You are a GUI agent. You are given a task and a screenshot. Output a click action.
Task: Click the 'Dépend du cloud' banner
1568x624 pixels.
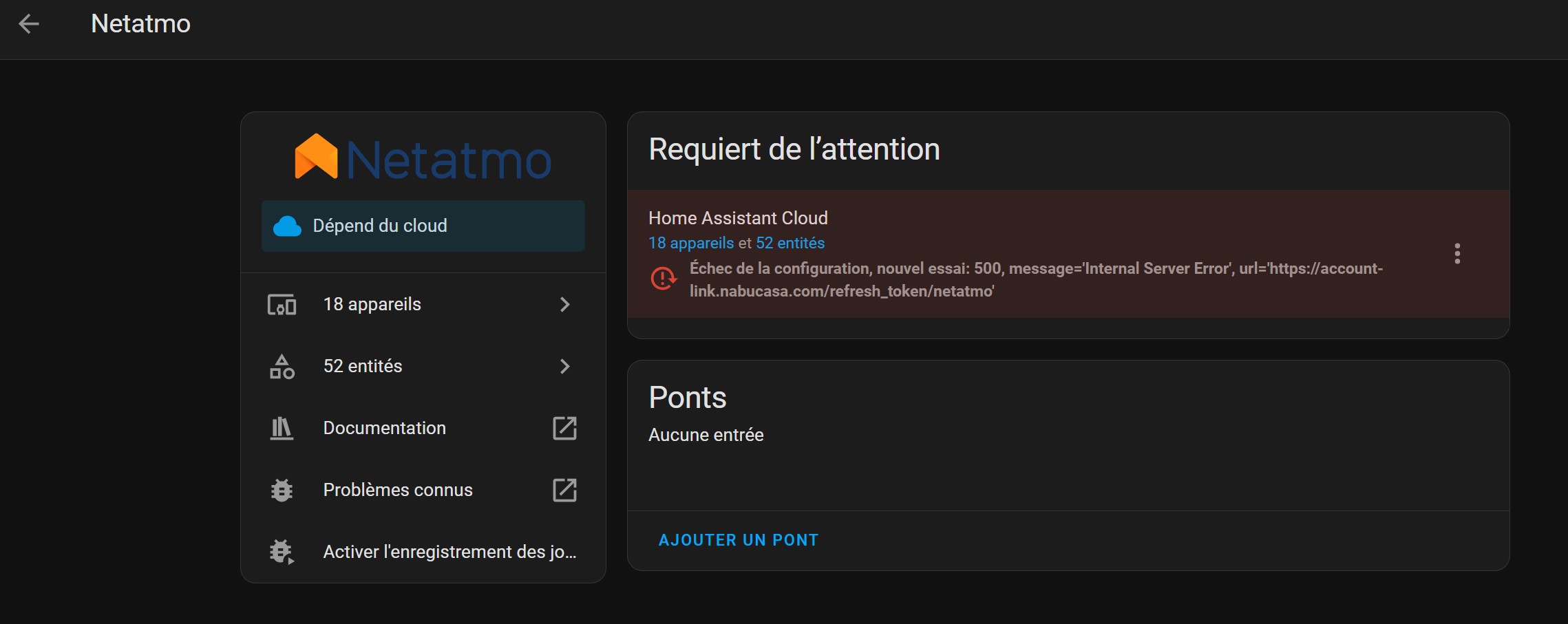tap(423, 226)
